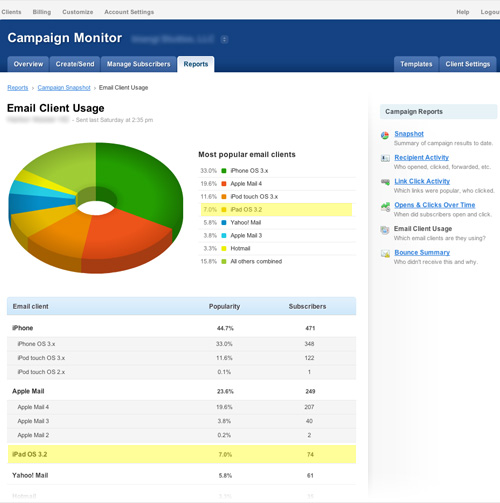500x503 pixels.
Task: Follow the Campaign Snapshot breadcrumb link
Action: 64,88
